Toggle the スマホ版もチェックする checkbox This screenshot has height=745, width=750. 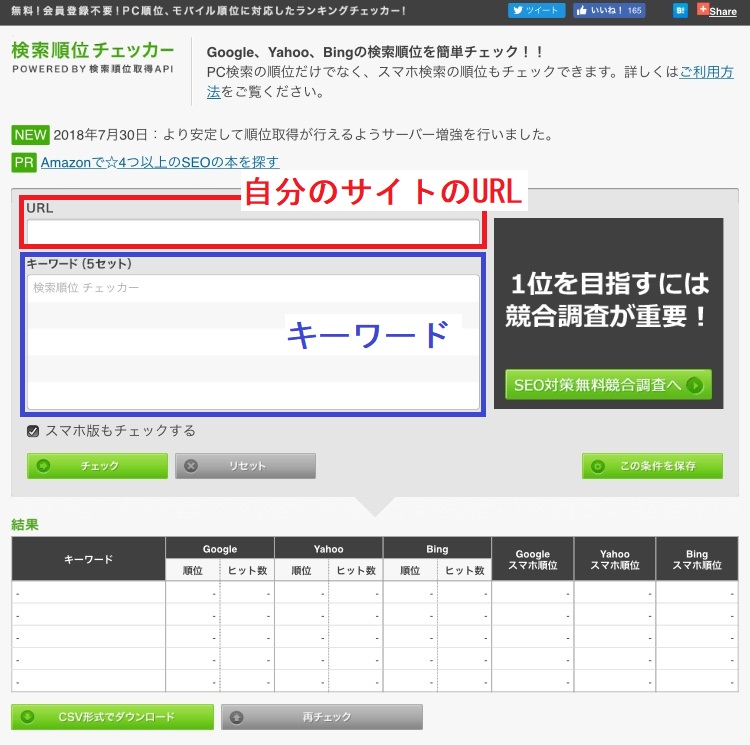tap(33, 431)
